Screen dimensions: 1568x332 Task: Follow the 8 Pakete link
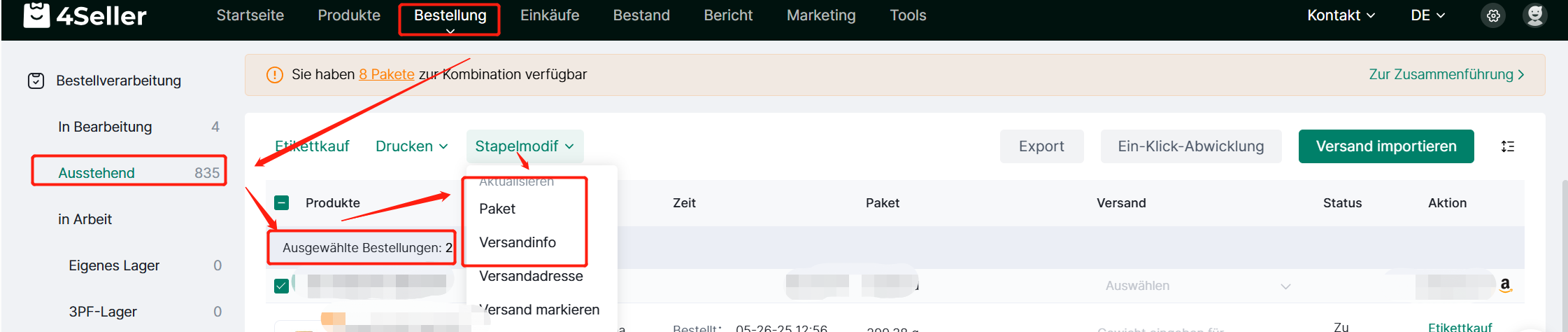click(387, 74)
